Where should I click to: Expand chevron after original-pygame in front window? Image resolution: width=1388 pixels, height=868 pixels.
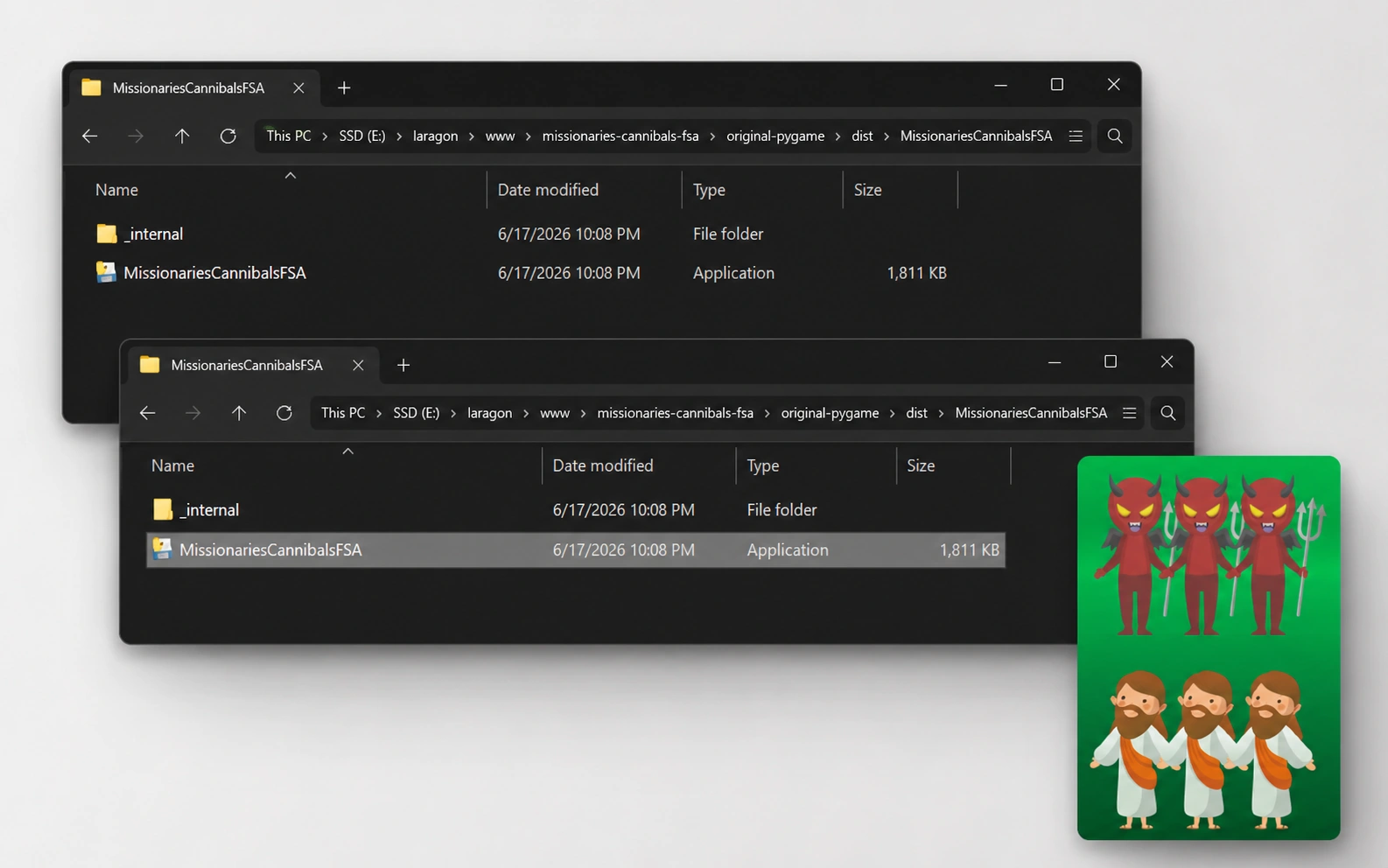892,414
